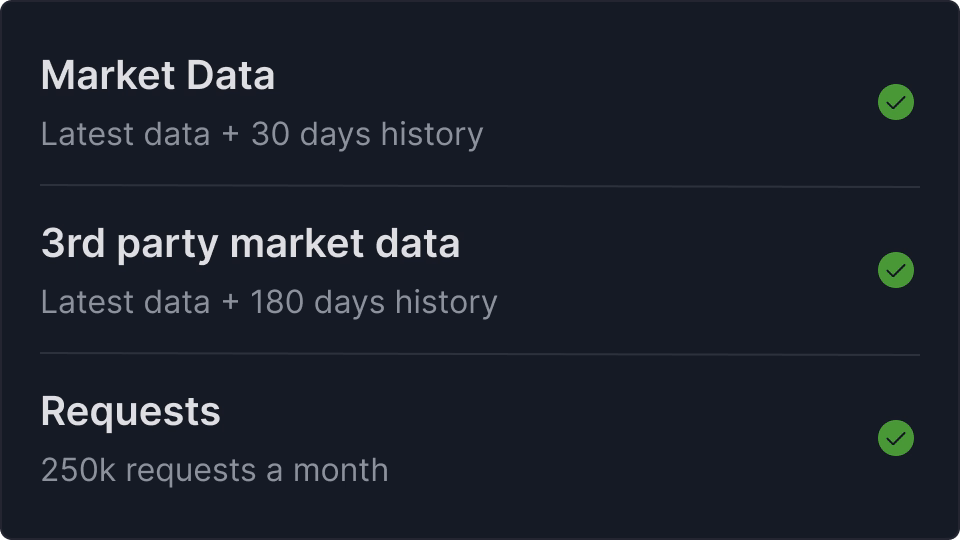Click the word 'history' in the 30 days line

coord(432,134)
